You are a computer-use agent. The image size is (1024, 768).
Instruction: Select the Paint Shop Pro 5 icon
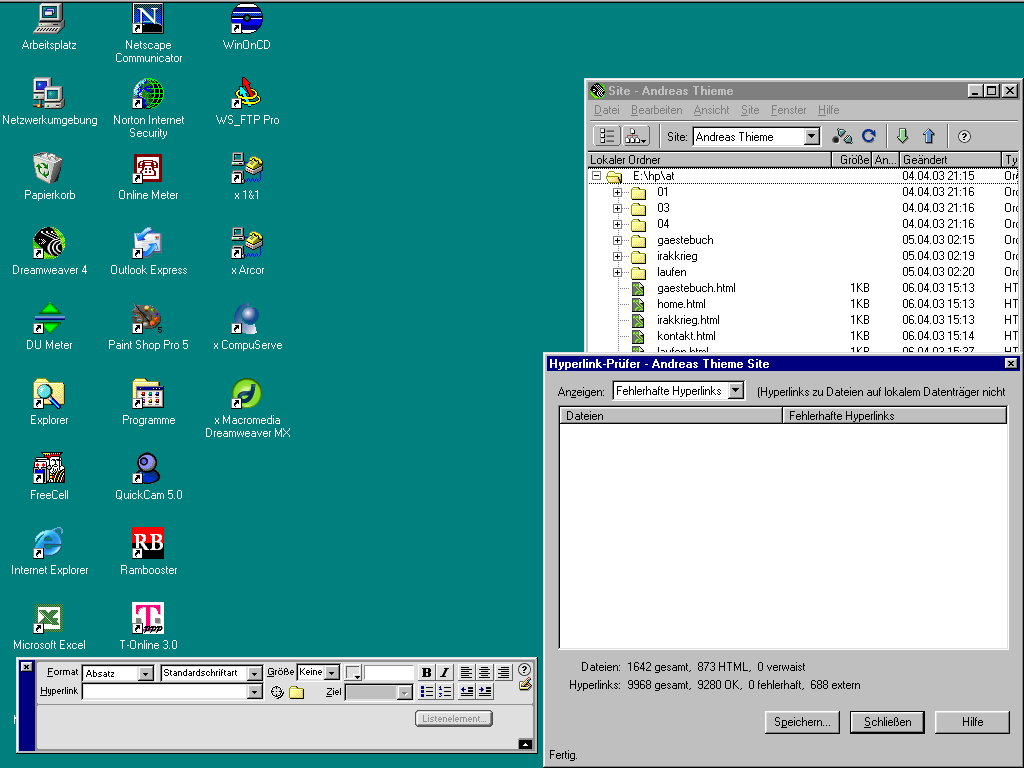coord(148,327)
